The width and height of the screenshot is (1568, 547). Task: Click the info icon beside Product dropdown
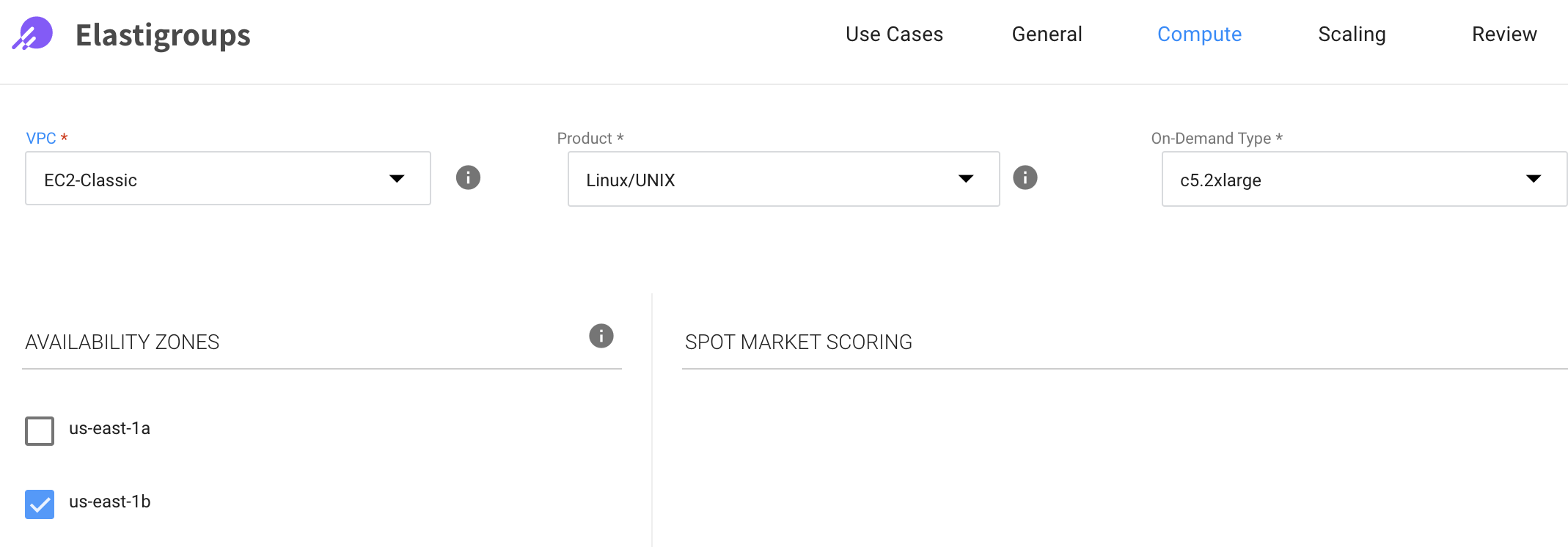point(1025,177)
